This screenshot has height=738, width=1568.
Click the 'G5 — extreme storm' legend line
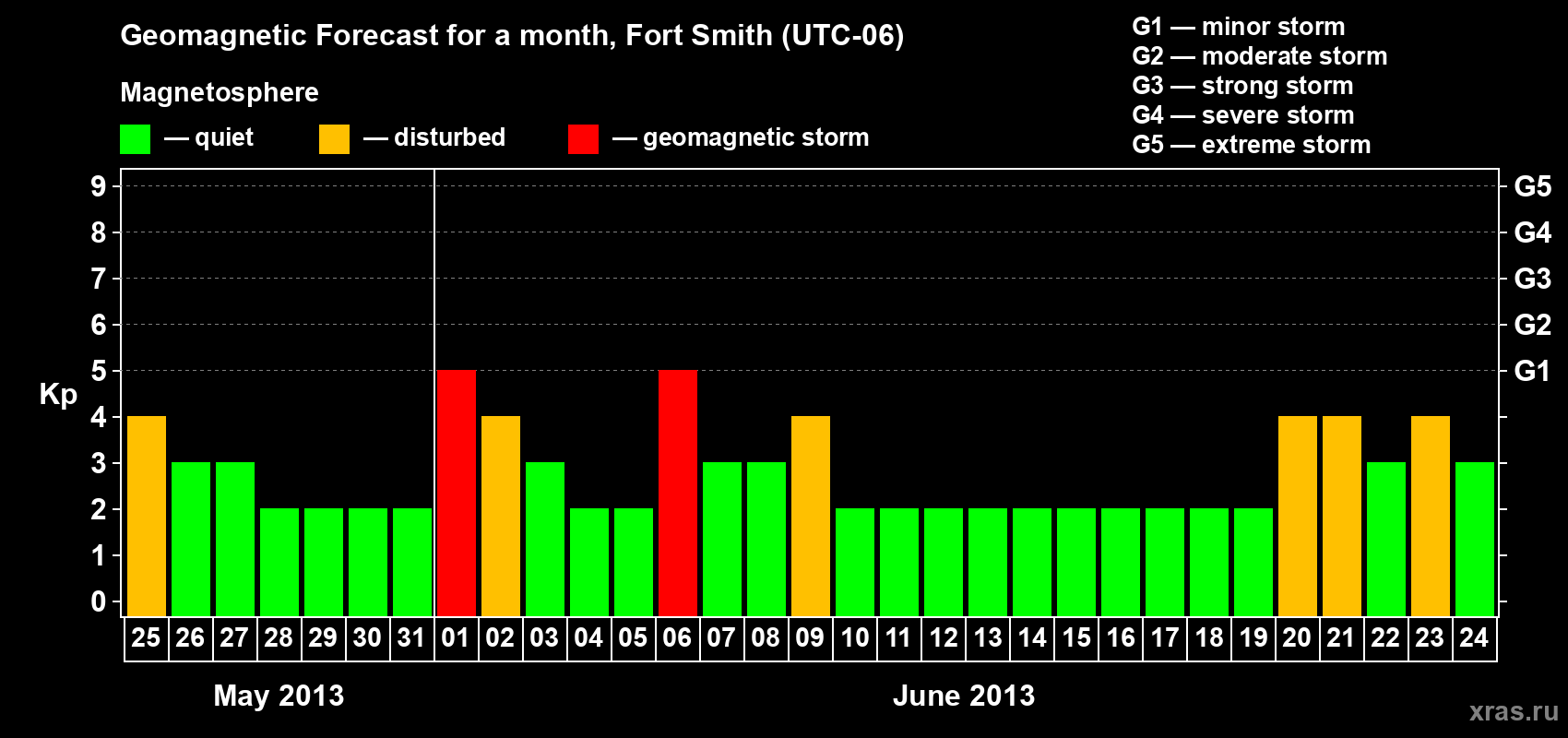click(1252, 145)
